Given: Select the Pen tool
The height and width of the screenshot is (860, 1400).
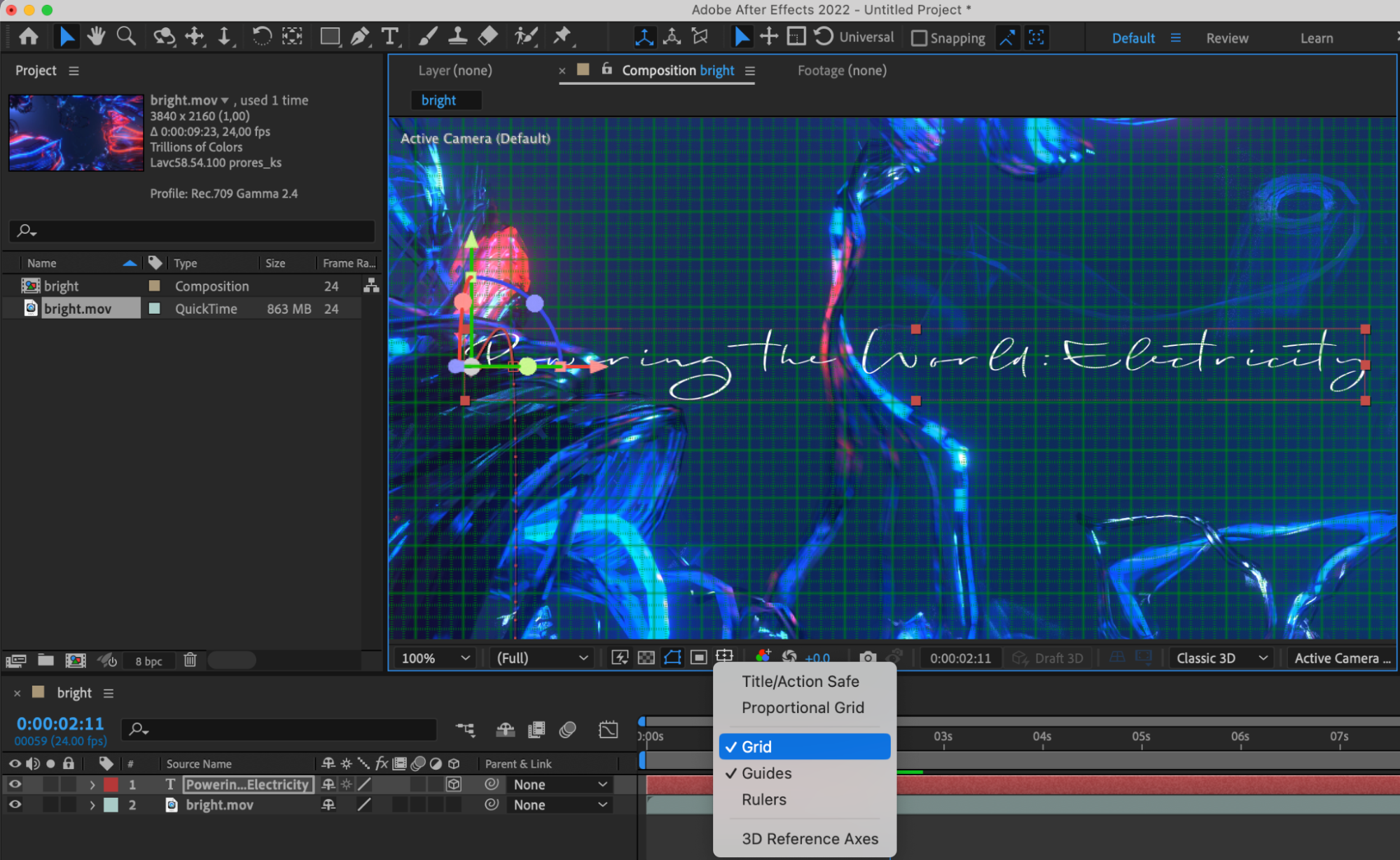Looking at the screenshot, I should [x=360, y=36].
